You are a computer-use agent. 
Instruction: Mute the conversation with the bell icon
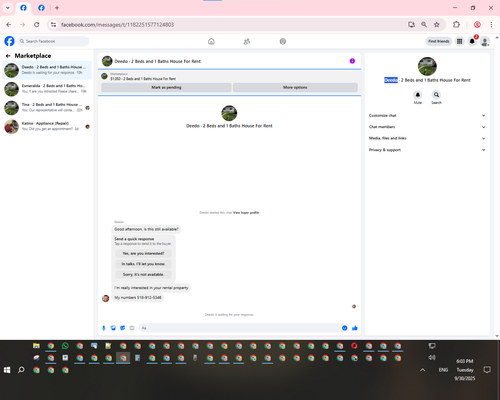click(x=418, y=95)
